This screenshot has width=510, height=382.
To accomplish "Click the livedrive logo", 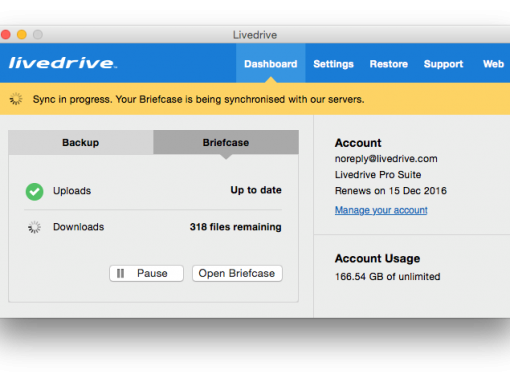I will 63,63.
